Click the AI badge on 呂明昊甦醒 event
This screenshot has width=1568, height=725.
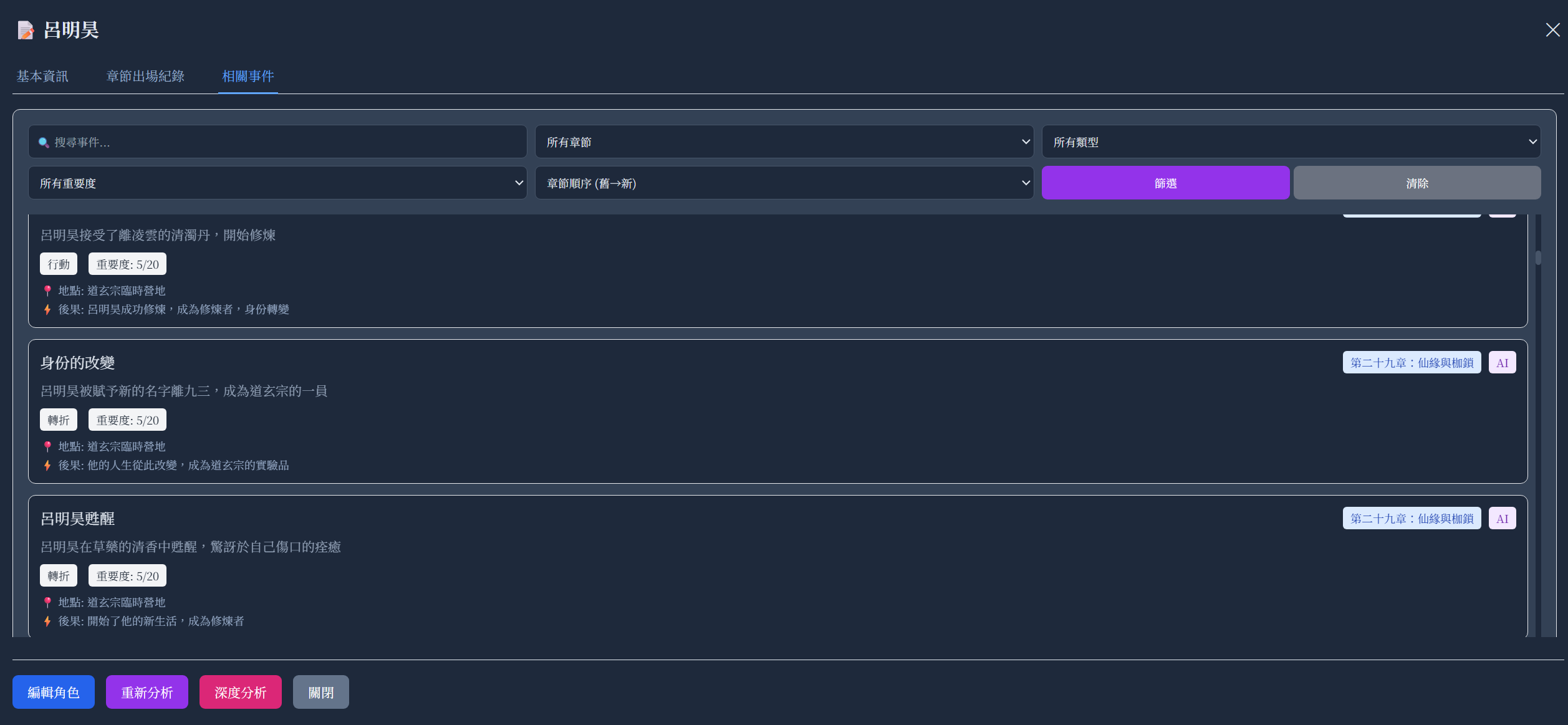pyautogui.click(x=1502, y=519)
